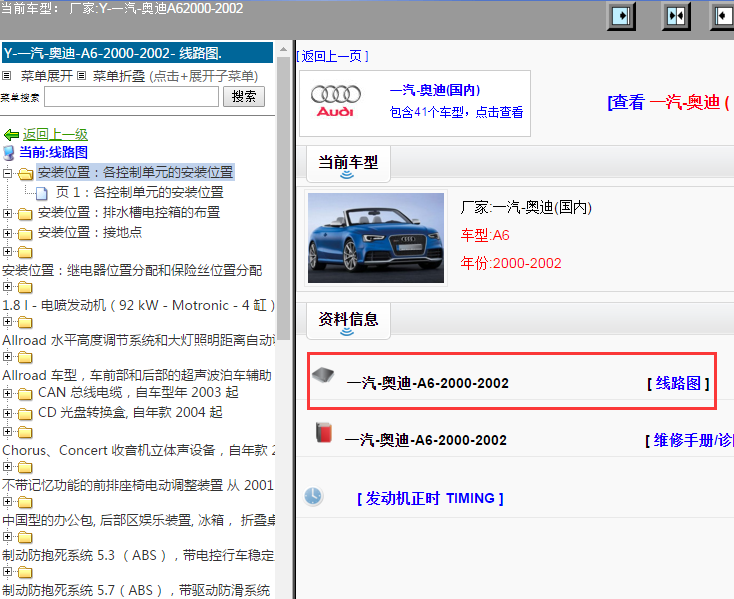Select 制动防抱死系统 5.7 (ABS) item

(136, 590)
